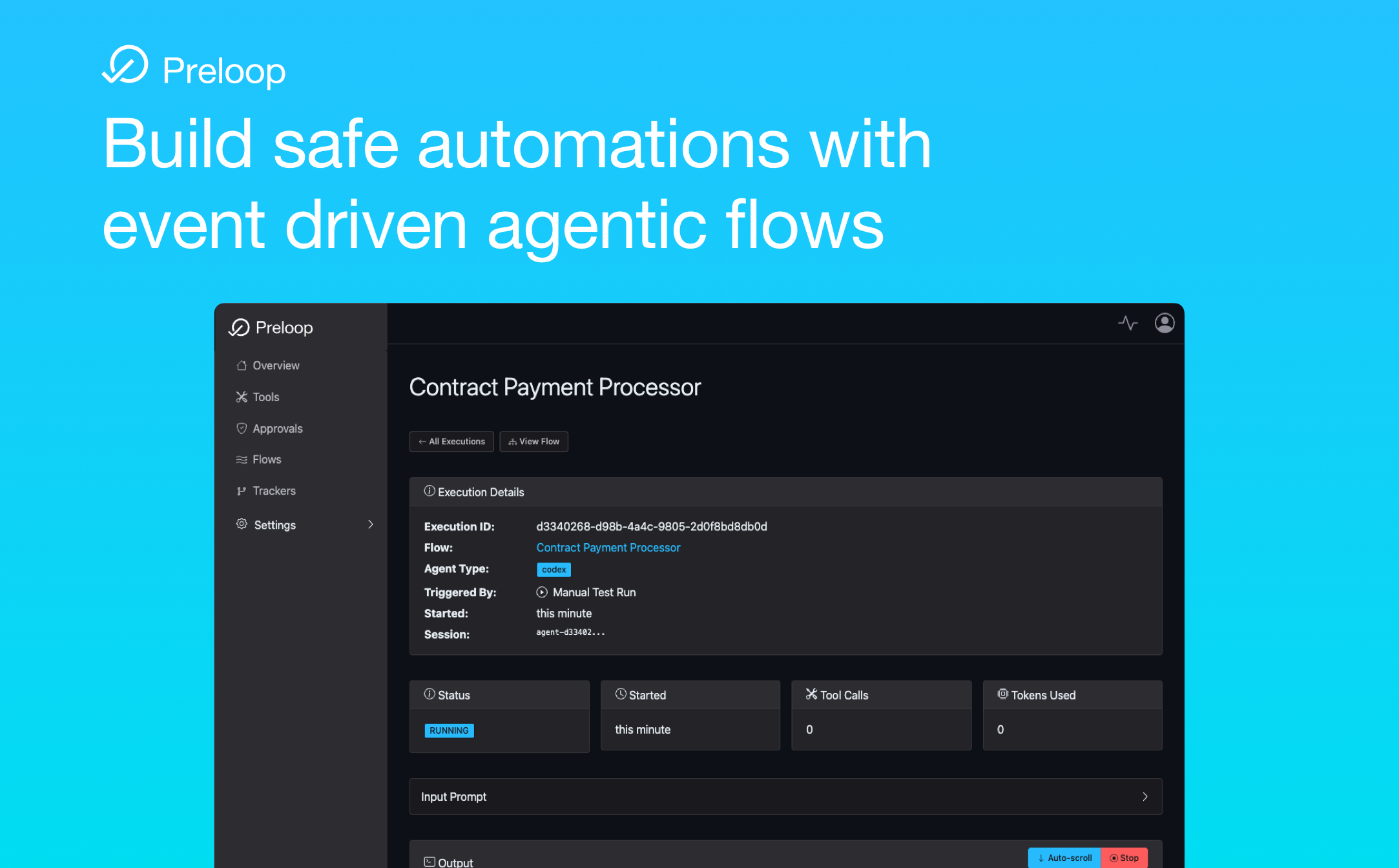Screen dimensions: 1399x868
Task: Click the codex agent type badge
Action: pyautogui.click(x=554, y=570)
